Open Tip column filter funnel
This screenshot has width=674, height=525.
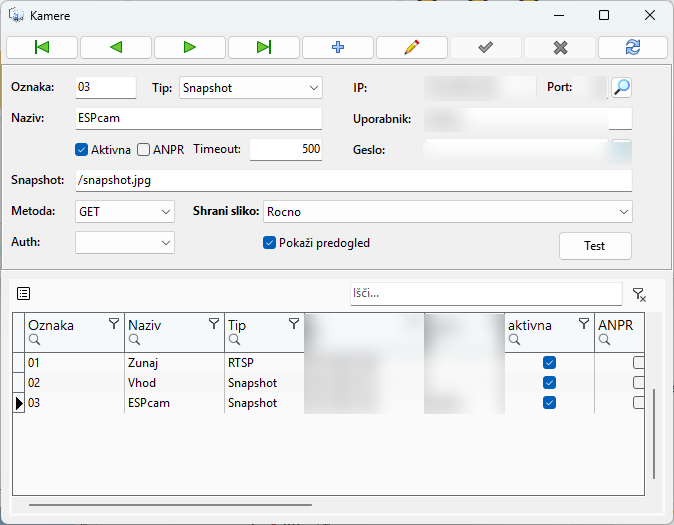point(294,324)
